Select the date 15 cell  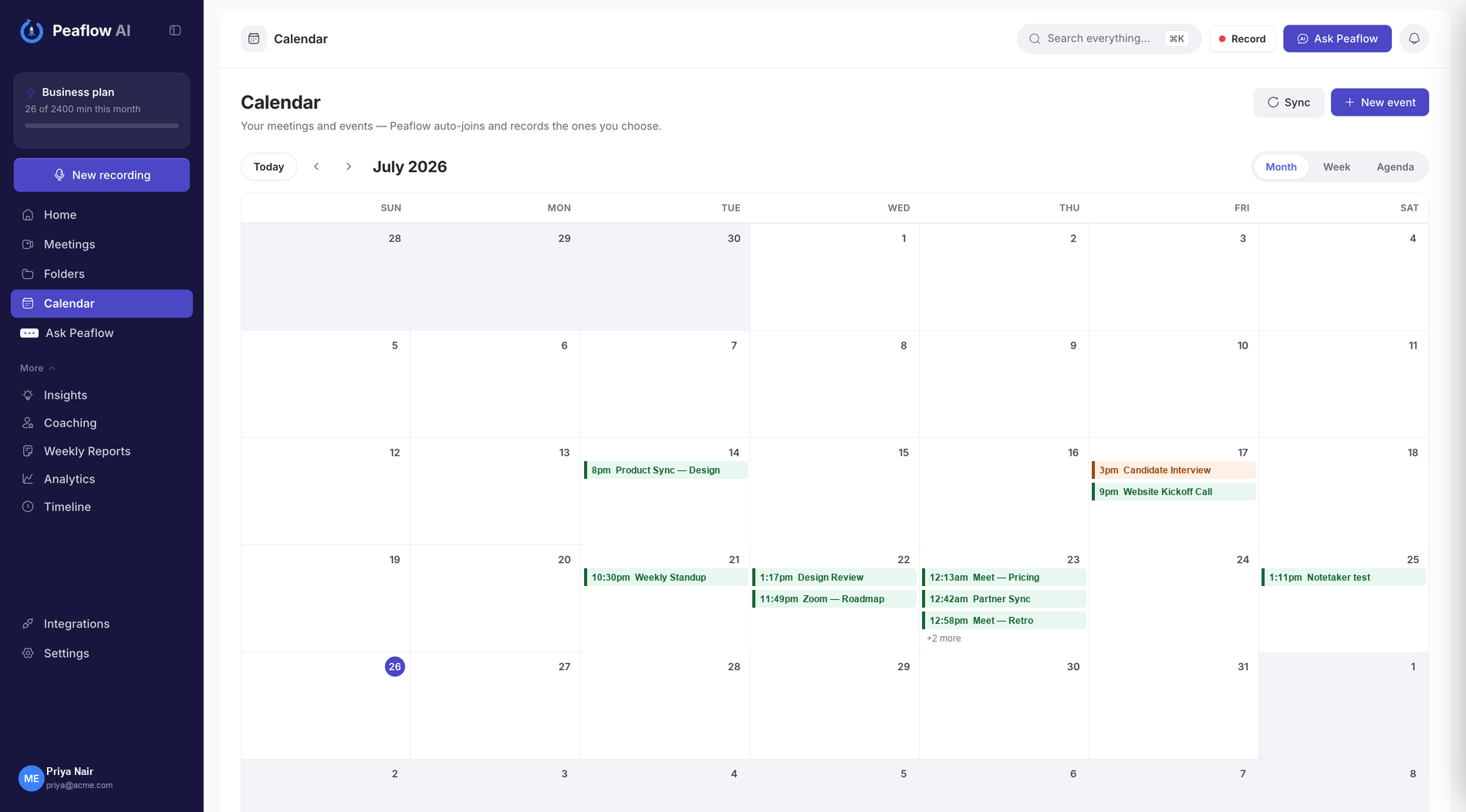tap(835, 491)
